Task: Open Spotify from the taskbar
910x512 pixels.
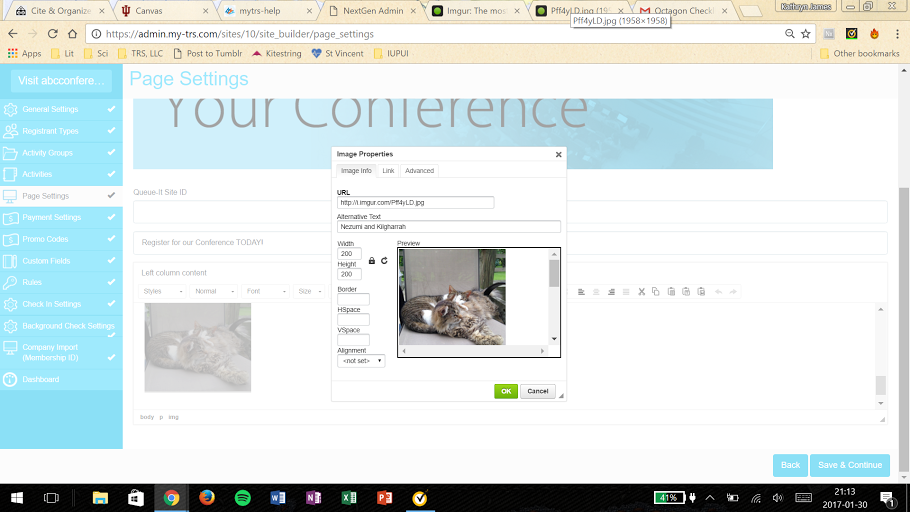Action: click(x=243, y=497)
